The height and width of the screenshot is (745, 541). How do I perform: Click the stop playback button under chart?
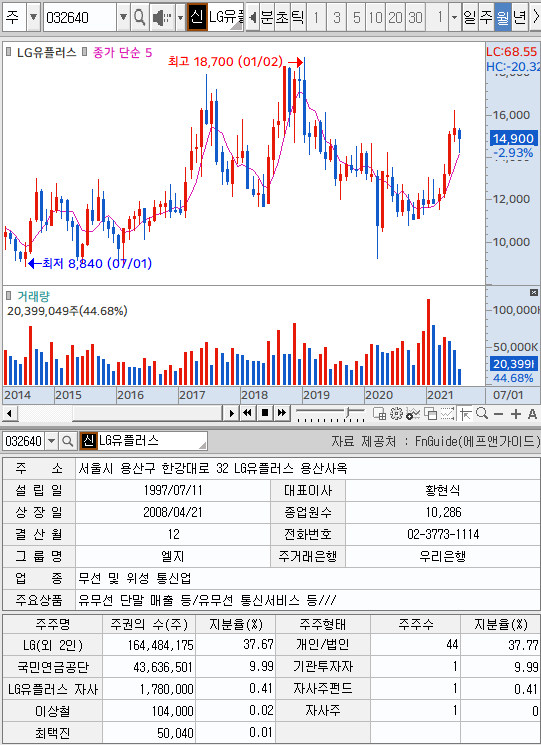[265, 413]
